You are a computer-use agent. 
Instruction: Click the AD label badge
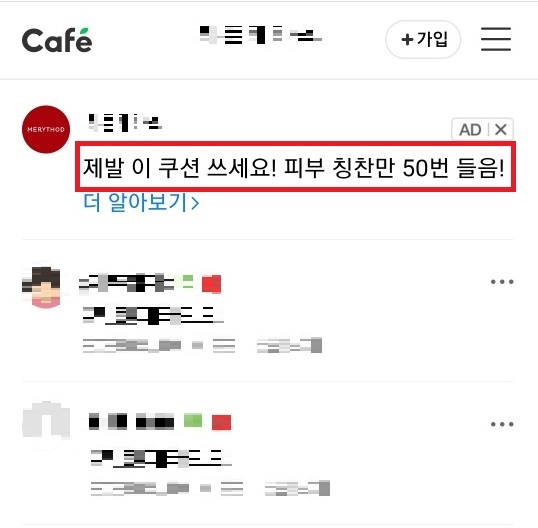click(x=470, y=130)
